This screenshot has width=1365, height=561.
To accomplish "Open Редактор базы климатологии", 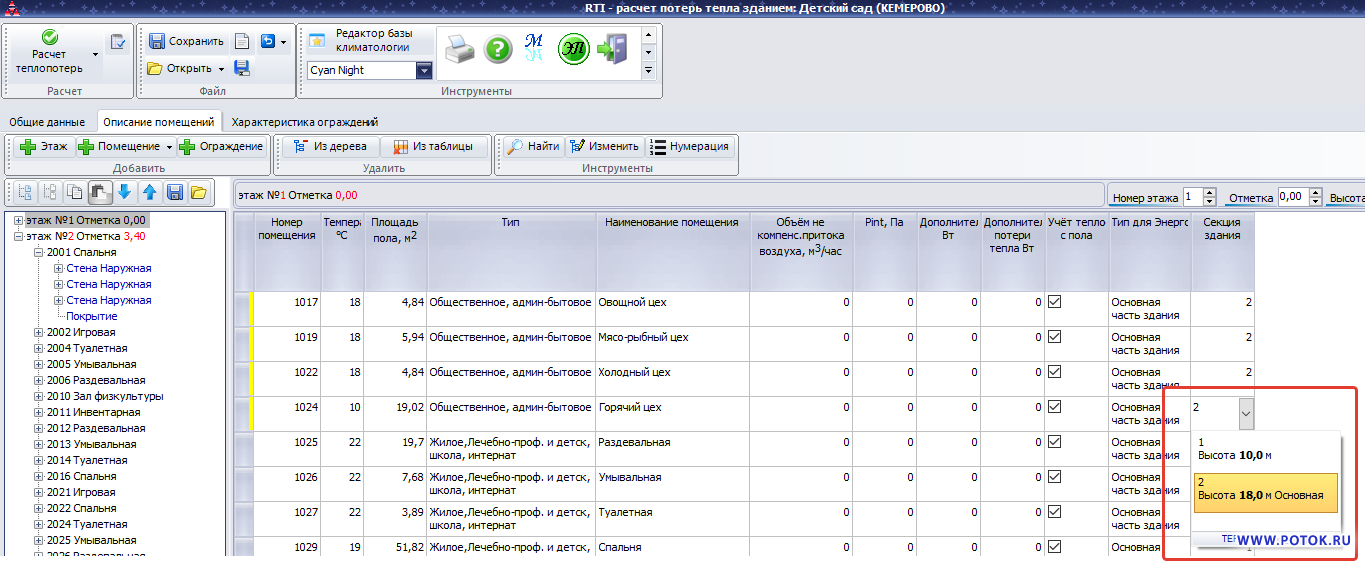I will (371, 41).
